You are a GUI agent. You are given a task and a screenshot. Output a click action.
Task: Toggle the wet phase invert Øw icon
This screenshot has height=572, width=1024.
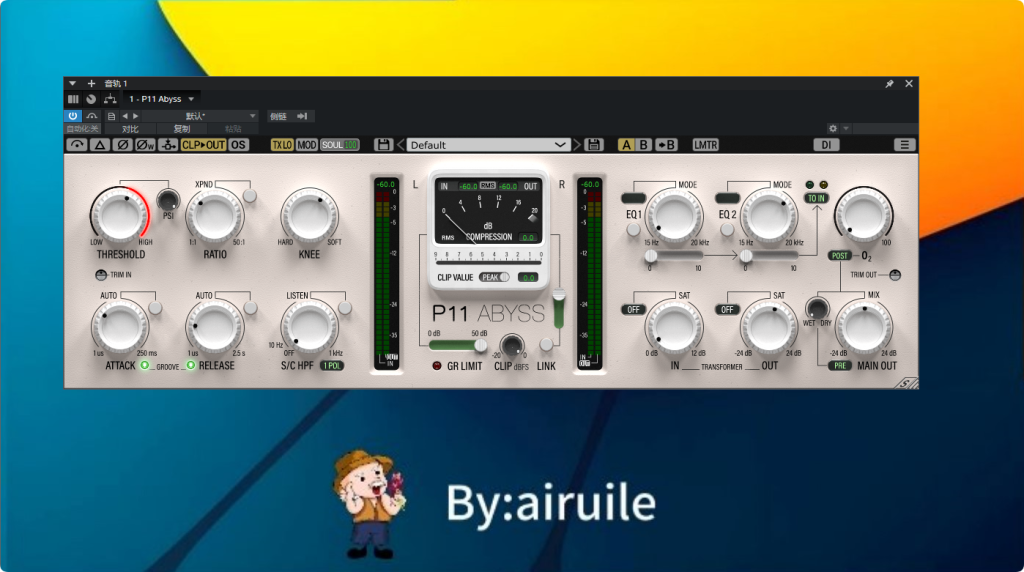[x=145, y=145]
